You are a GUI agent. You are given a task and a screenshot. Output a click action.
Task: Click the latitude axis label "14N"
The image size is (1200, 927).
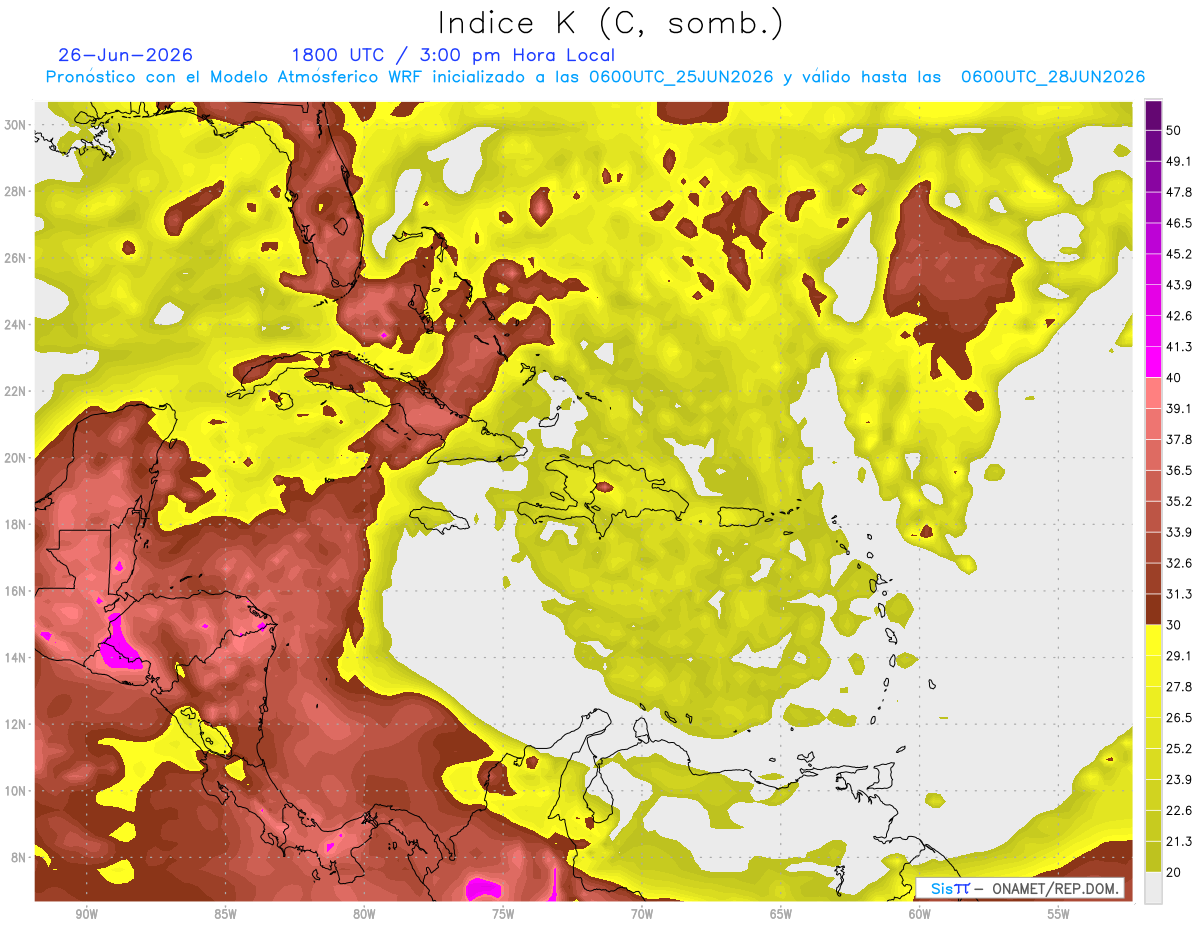click(16, 658)
